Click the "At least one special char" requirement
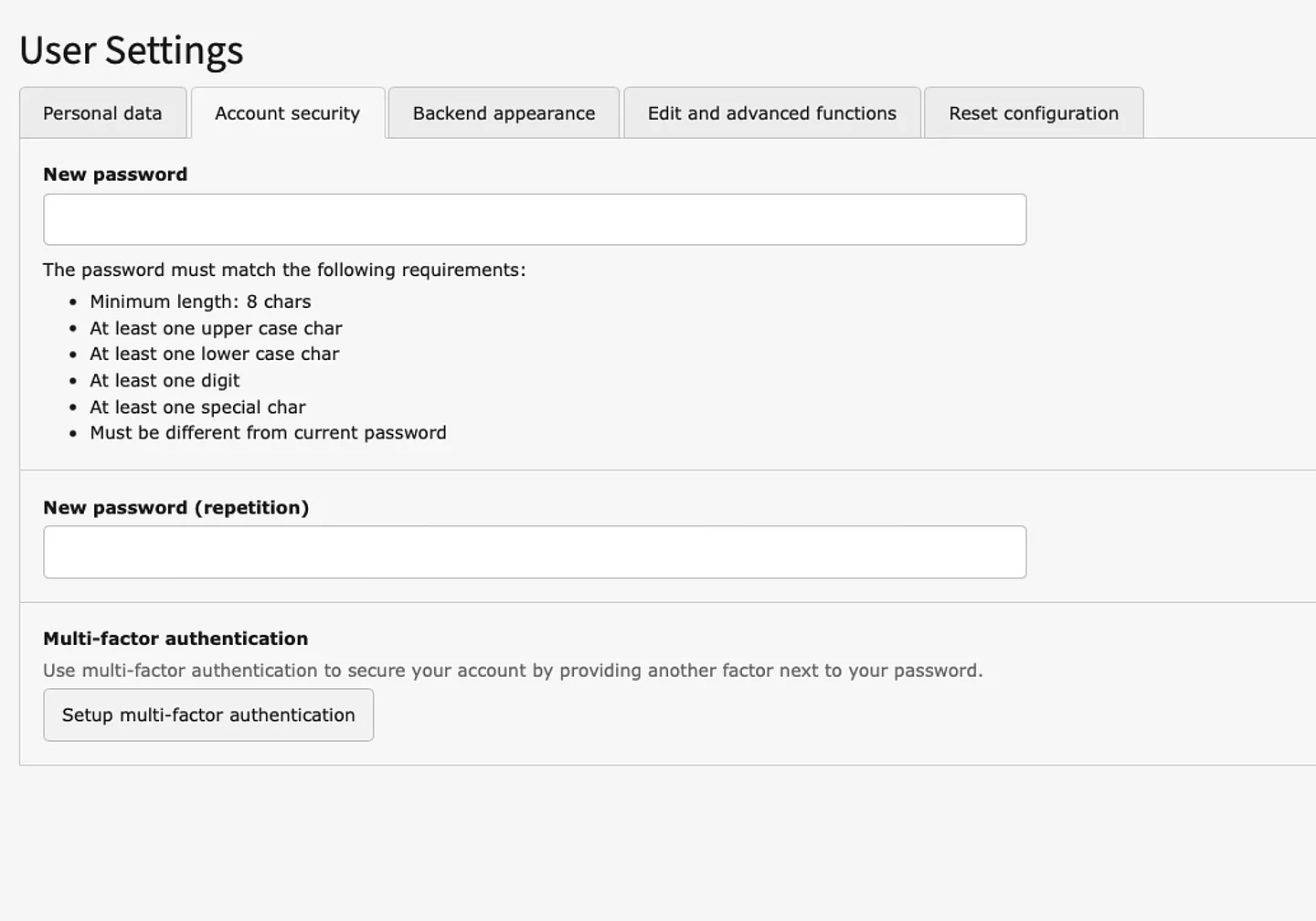The image size is (1316, 921). 197,407
